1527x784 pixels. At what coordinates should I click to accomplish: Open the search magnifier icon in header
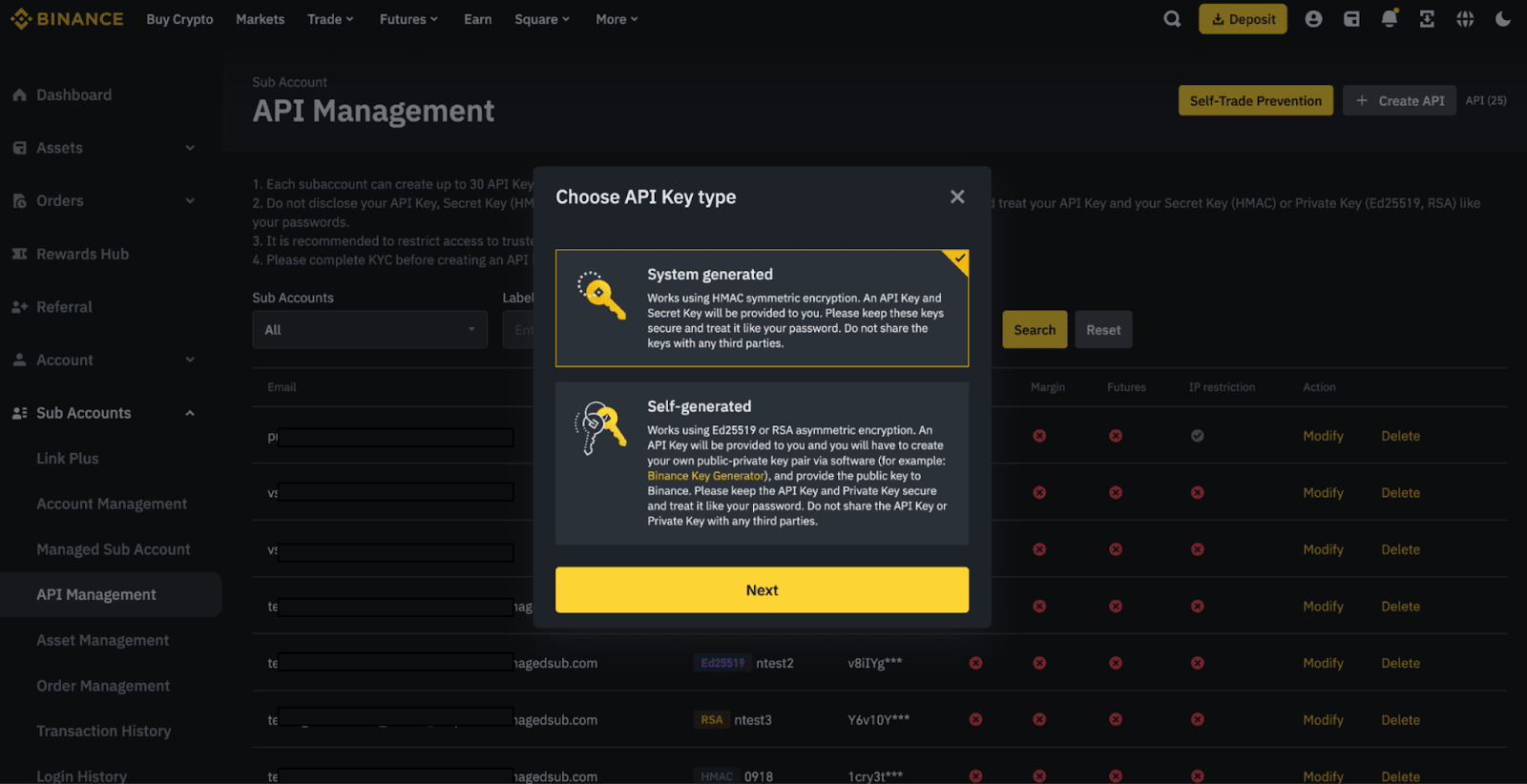pos(1172,19)
